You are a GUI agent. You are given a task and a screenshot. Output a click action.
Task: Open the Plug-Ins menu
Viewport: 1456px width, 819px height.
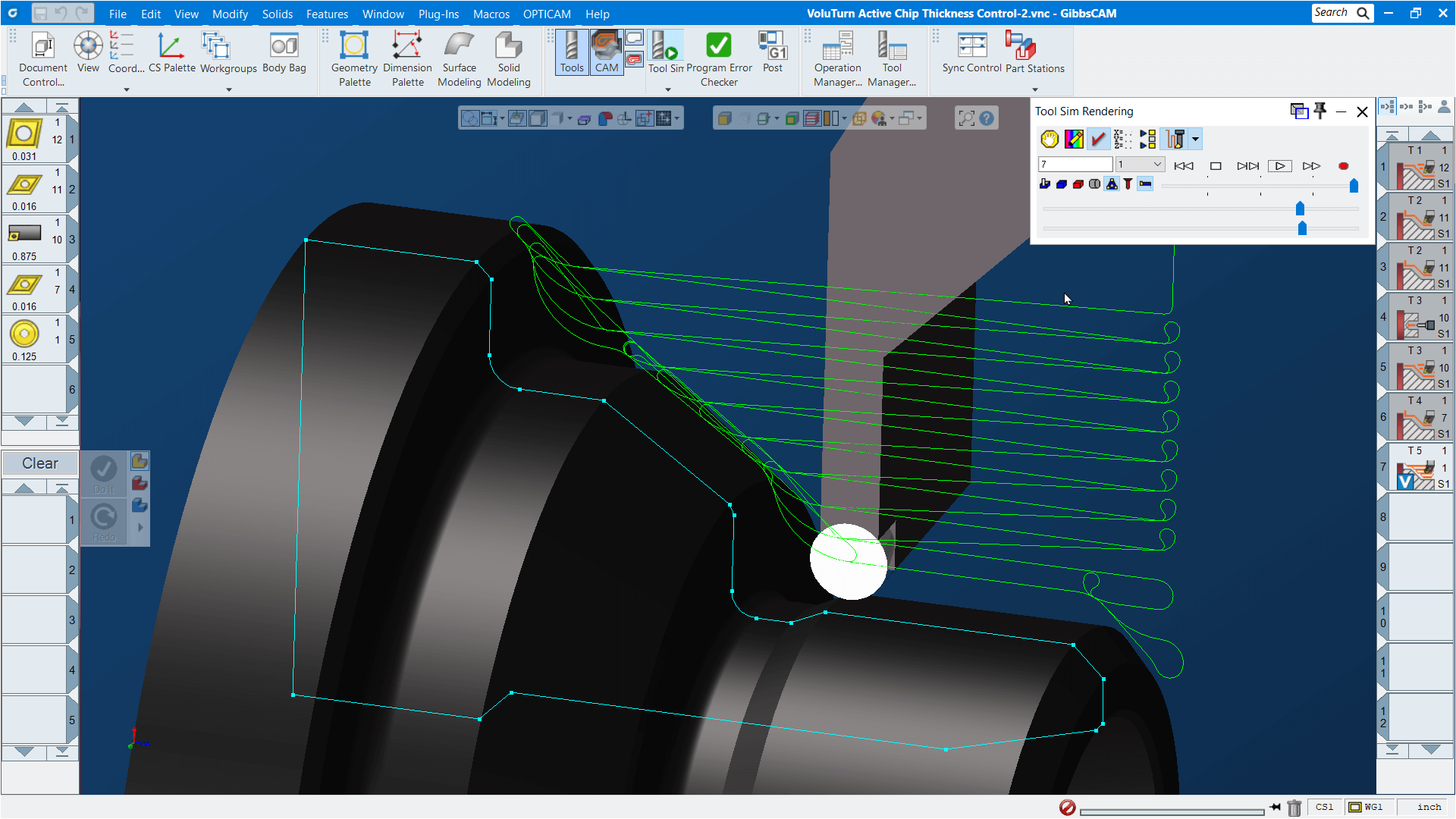[x=438, y=14]
